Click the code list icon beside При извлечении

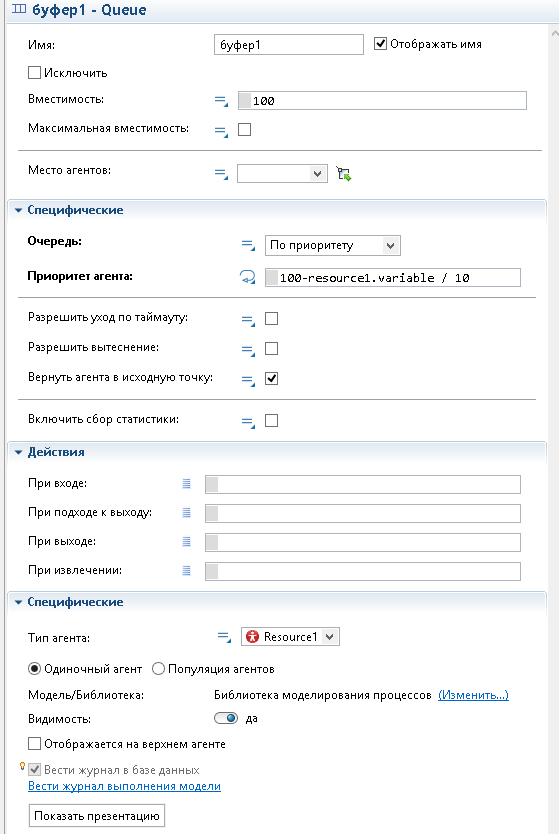(187, 571)
